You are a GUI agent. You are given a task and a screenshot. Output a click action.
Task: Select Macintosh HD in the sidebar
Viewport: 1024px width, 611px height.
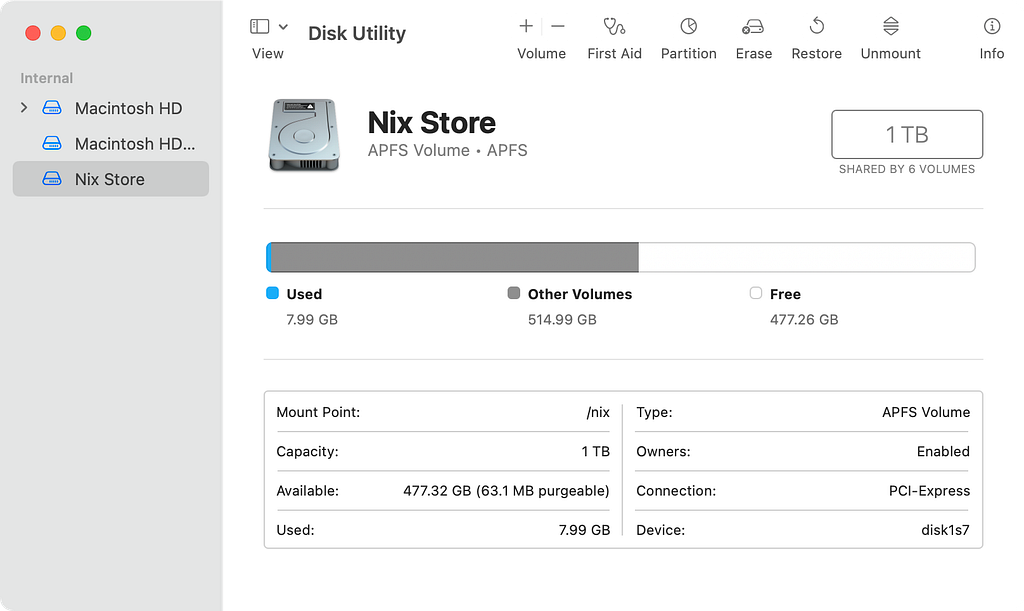[x=128, y=108]
